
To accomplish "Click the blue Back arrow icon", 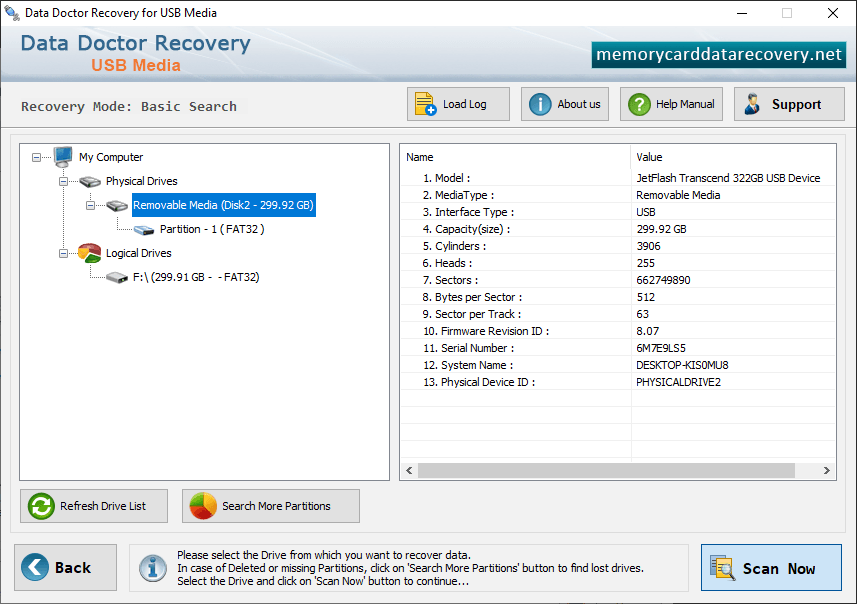I will 35,567.
